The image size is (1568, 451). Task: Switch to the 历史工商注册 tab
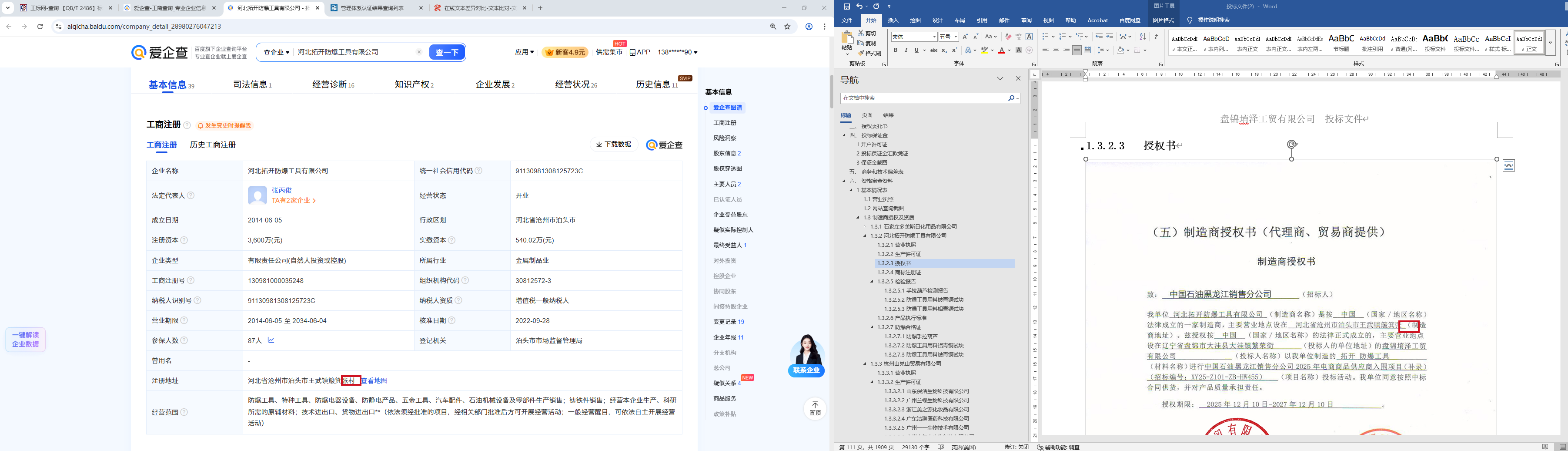click(x=212, y=145)
